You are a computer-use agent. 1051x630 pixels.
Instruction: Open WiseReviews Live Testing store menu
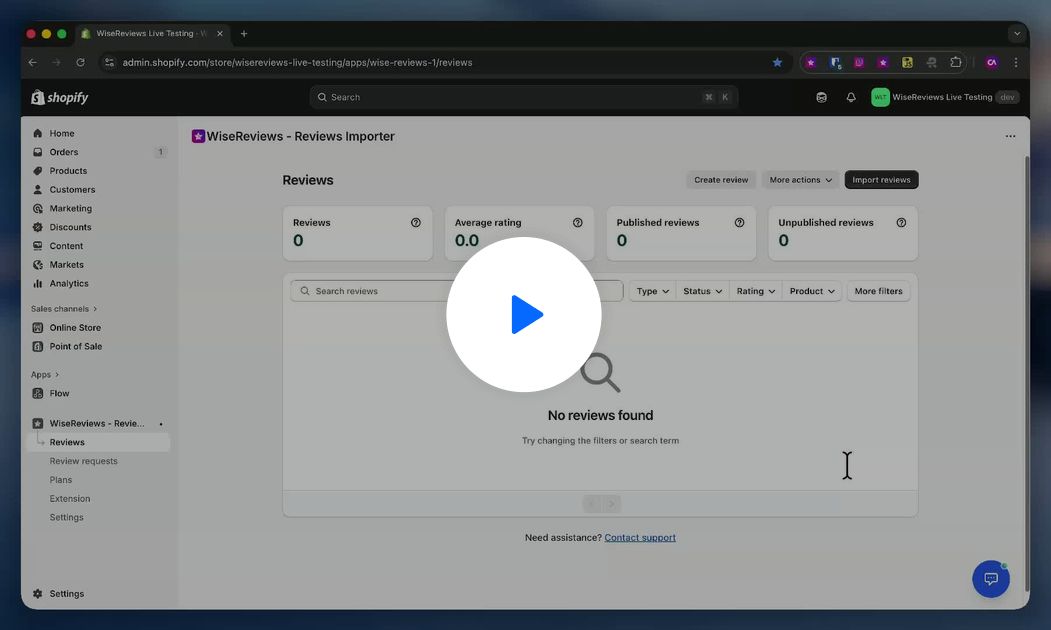944,97
